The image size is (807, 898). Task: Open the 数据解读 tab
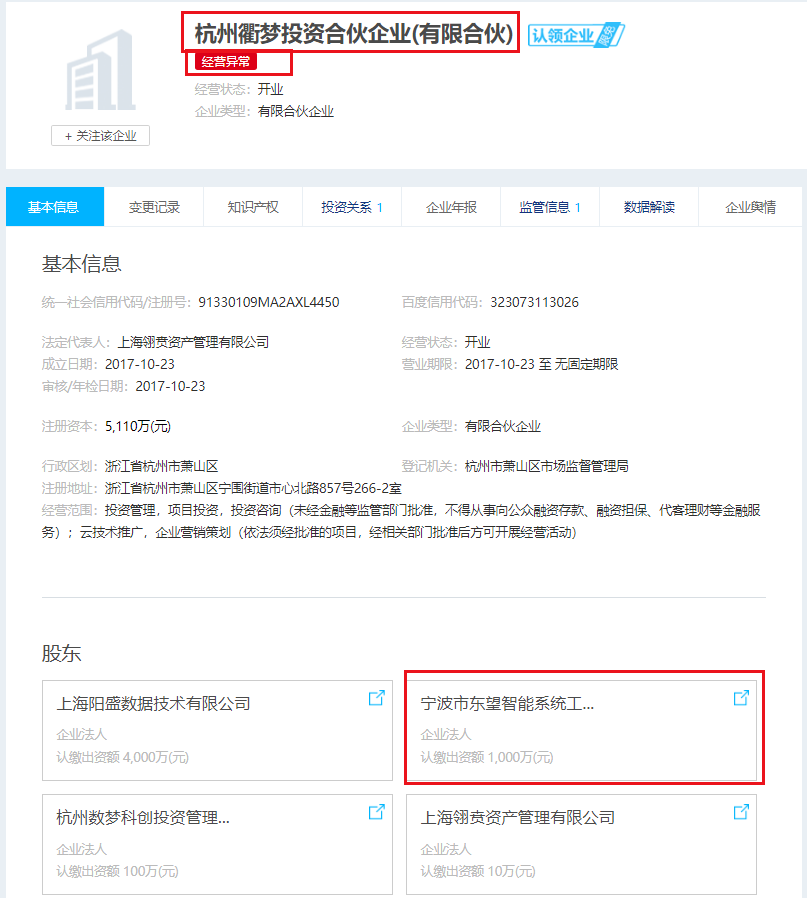pyautogui.click(x=649, y=207)
